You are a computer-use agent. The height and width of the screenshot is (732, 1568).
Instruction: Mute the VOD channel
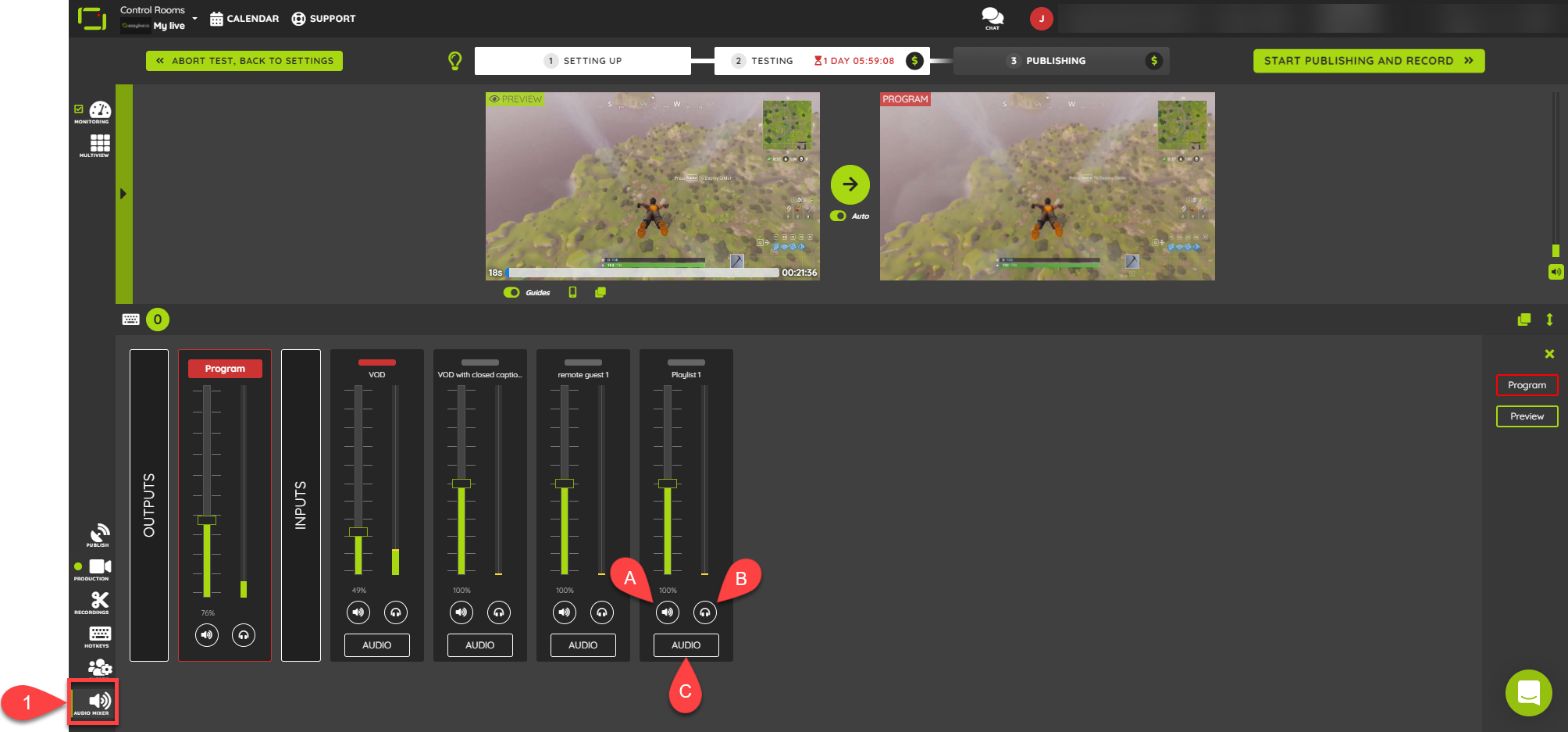[x=358, y=612]
